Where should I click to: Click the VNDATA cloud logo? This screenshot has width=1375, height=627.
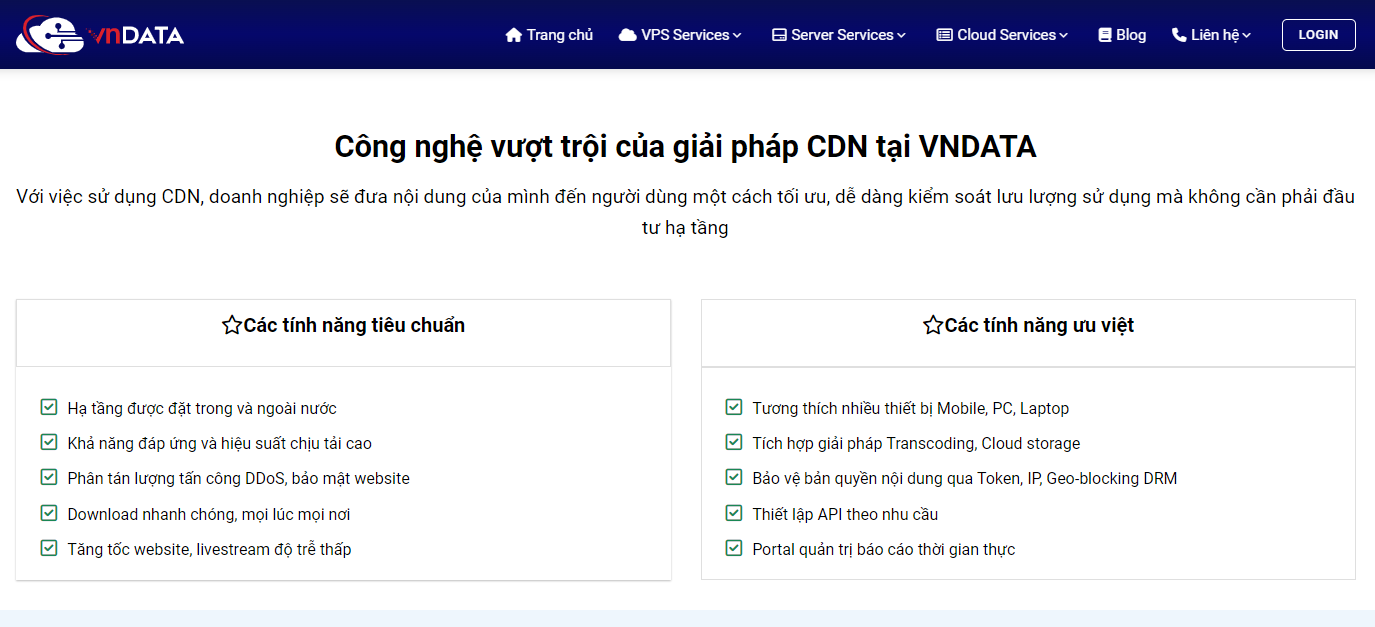[x=51, y=35]
